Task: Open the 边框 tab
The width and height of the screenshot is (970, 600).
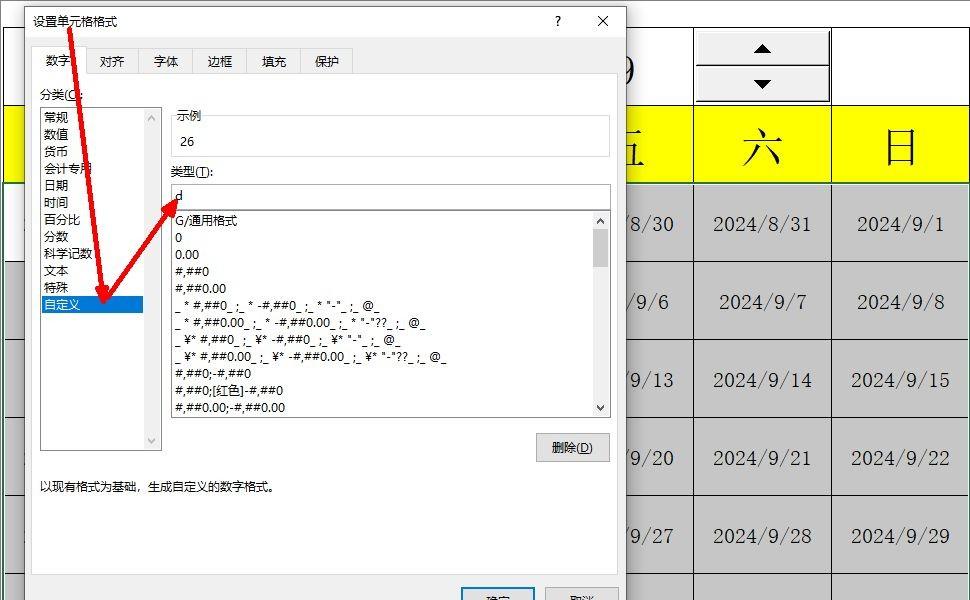Action: tap(220, 61)
